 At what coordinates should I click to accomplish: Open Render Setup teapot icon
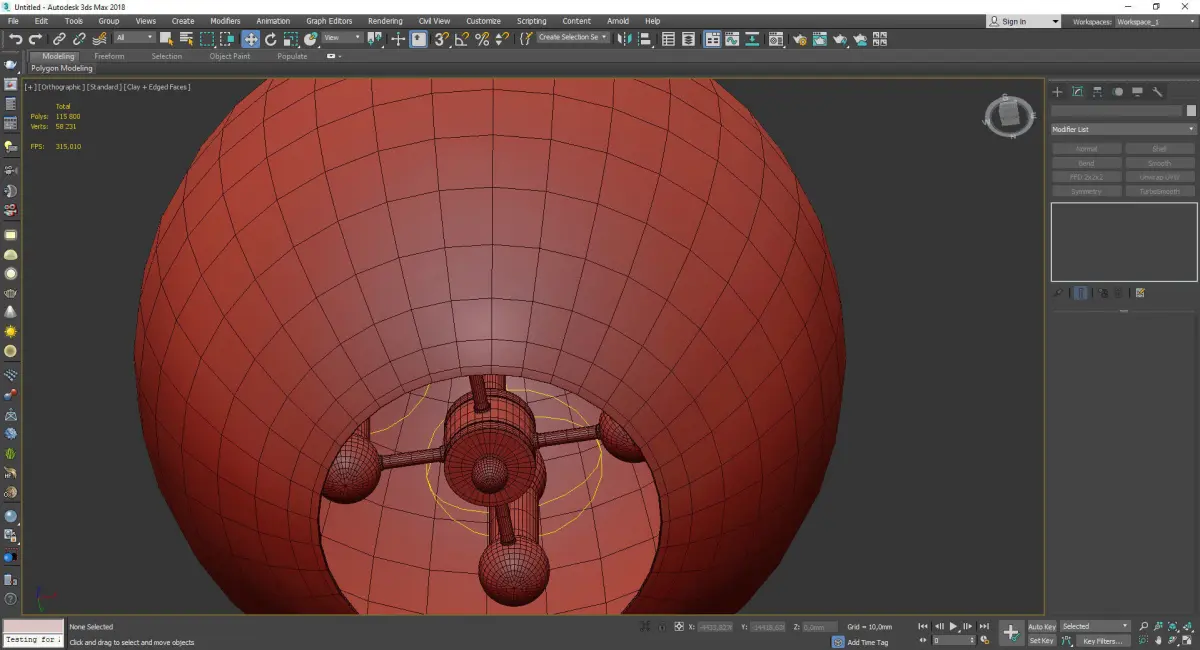click(800, 39)
